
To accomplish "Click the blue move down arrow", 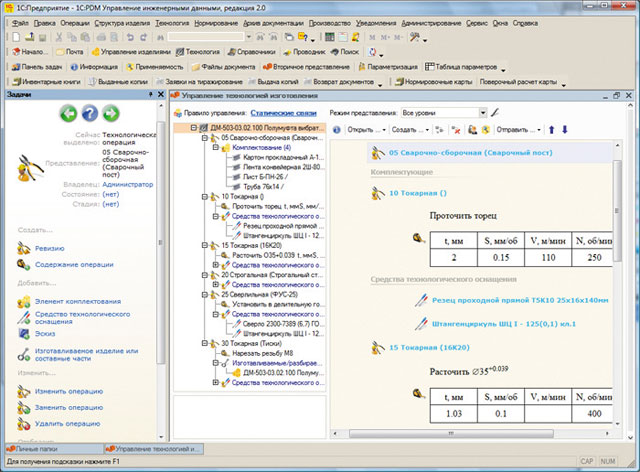I will tap(564, 130).
